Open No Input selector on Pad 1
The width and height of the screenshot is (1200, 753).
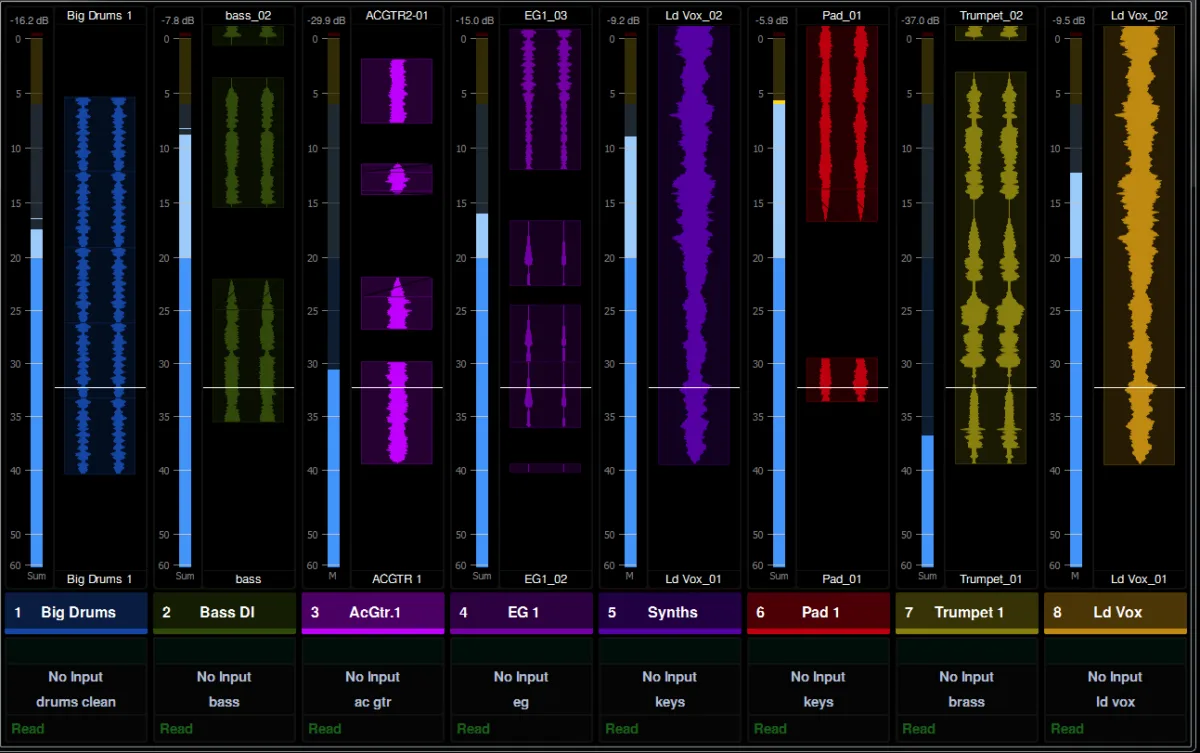818,677
